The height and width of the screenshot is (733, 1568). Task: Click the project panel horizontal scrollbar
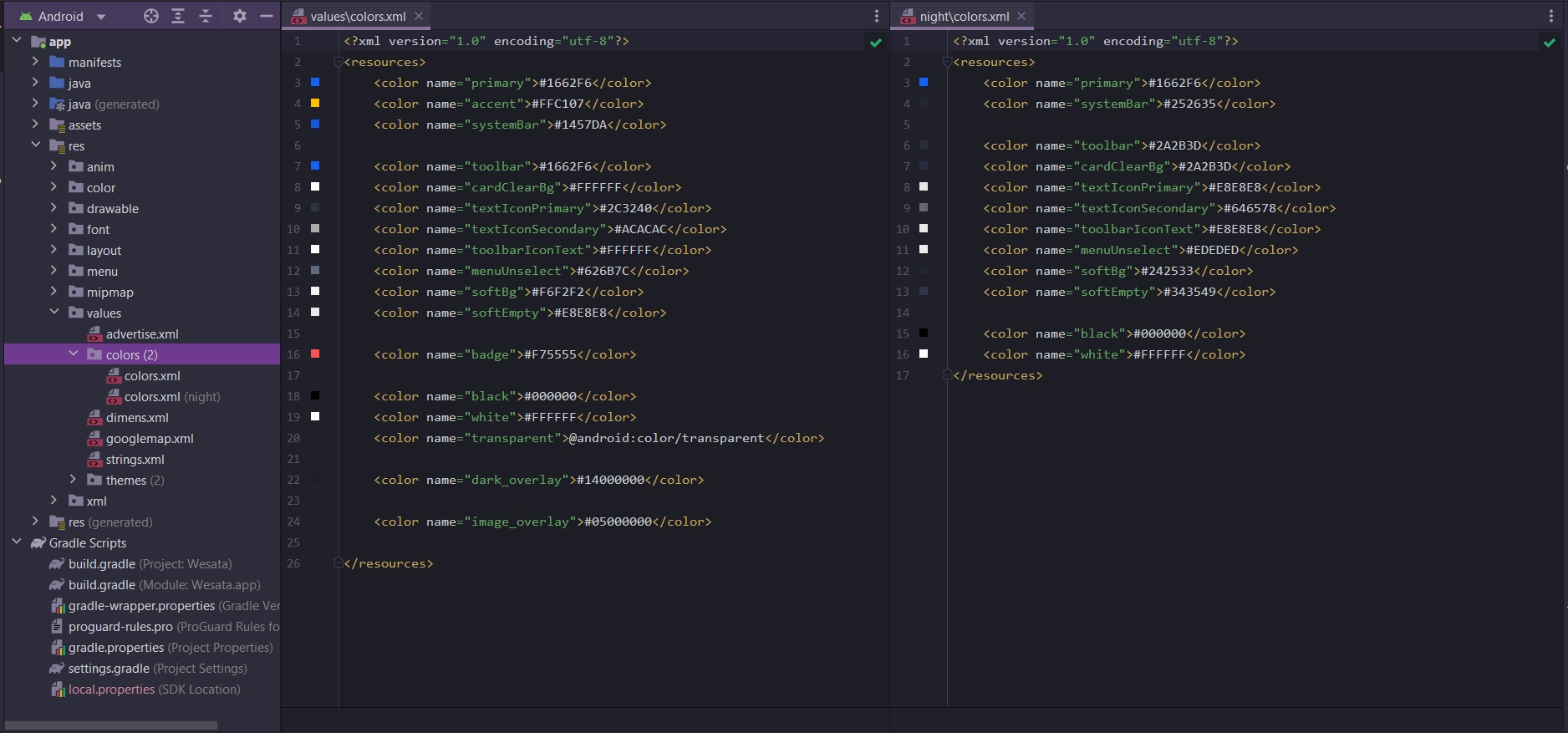110,725
